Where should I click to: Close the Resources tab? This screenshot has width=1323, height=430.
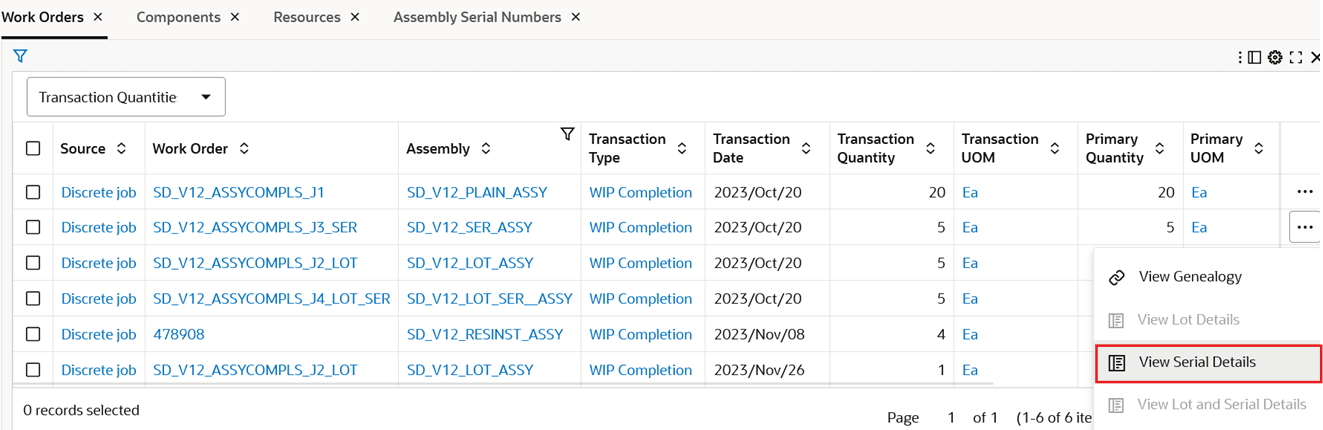(x=355, y=17)
